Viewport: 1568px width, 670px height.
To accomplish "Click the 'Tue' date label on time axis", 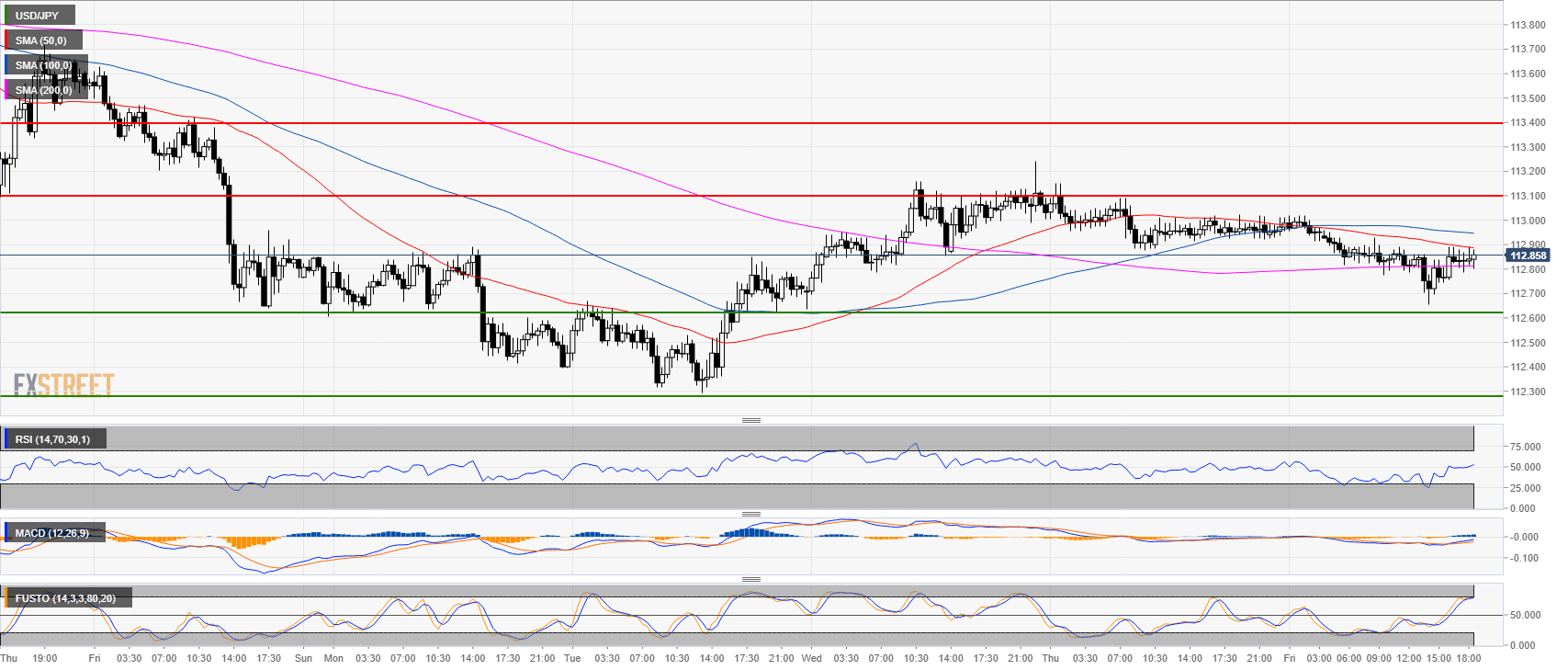I will click(572, 658).
